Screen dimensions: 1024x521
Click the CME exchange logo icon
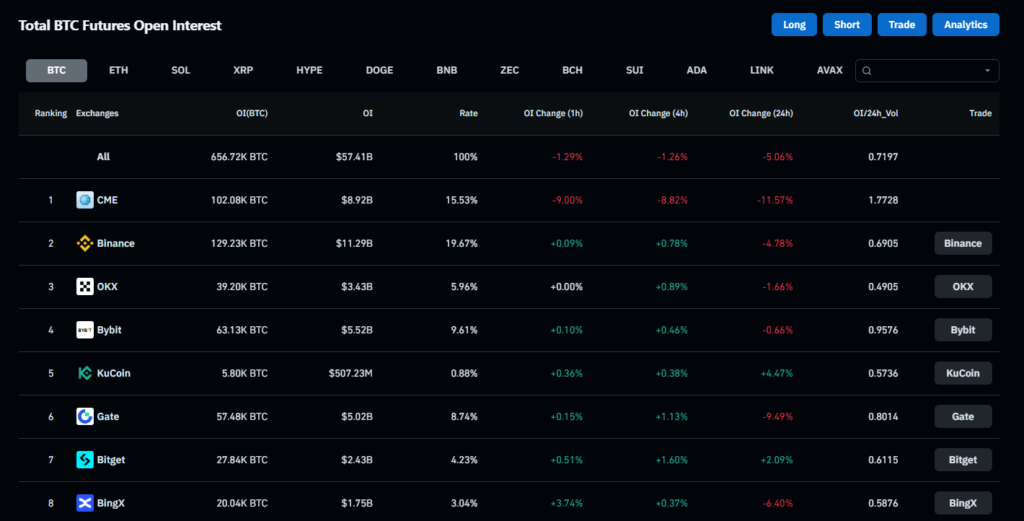(85, 200)
